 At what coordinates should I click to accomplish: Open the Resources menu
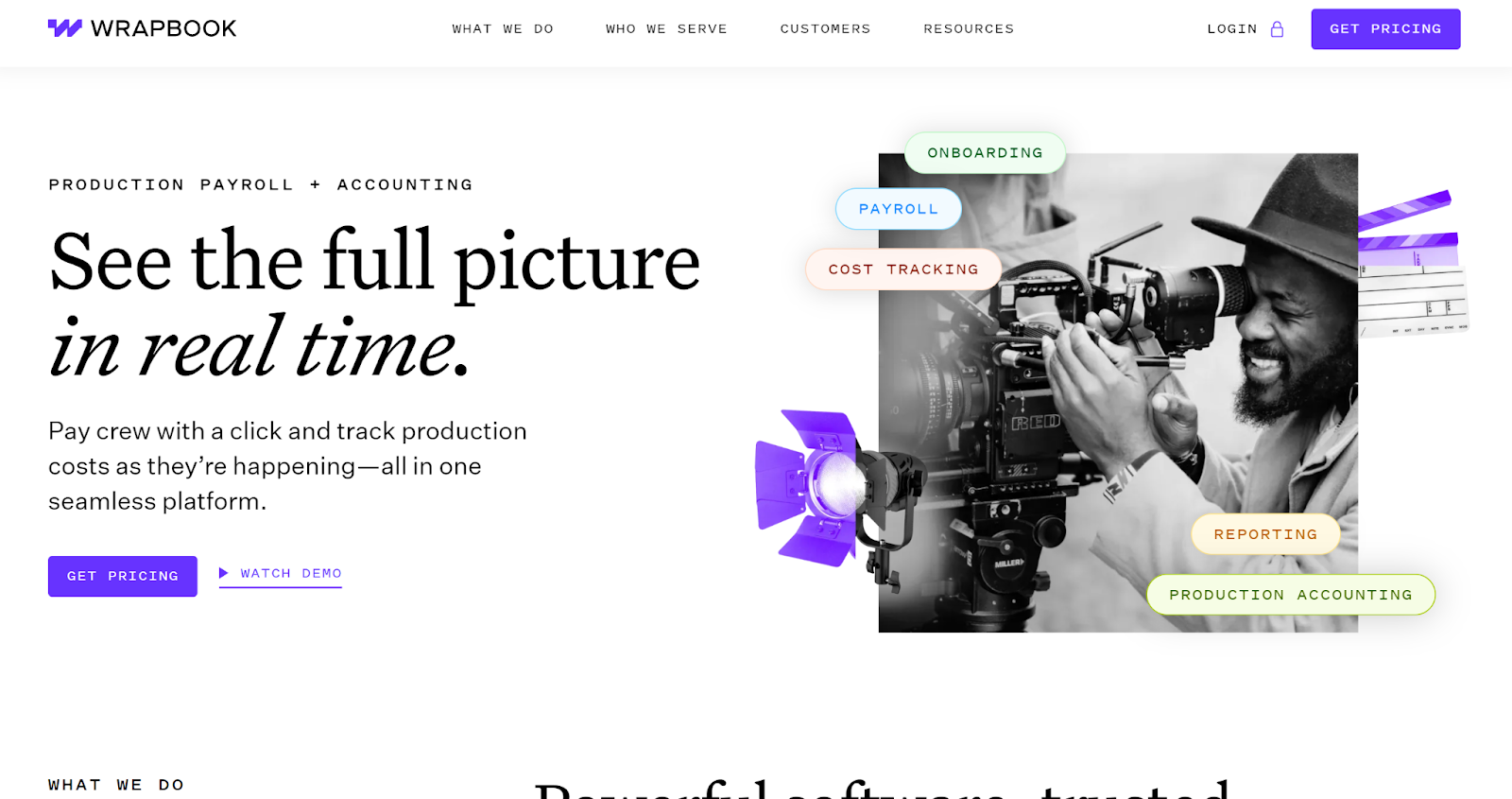[x=969, y=29]
